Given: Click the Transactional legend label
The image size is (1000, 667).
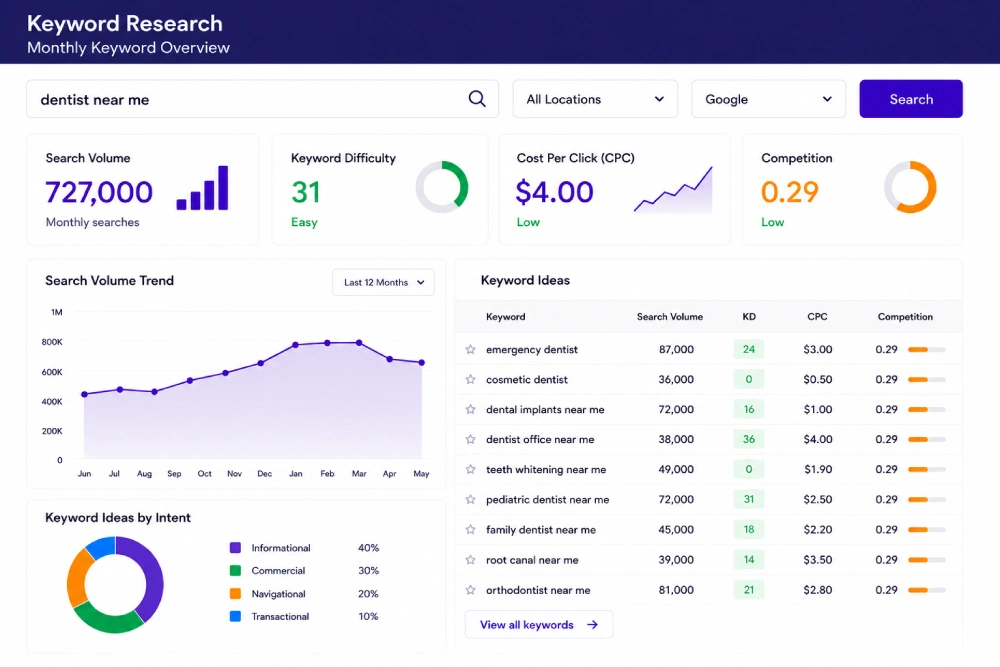Looking at the screenshot, I should [280, 617].
